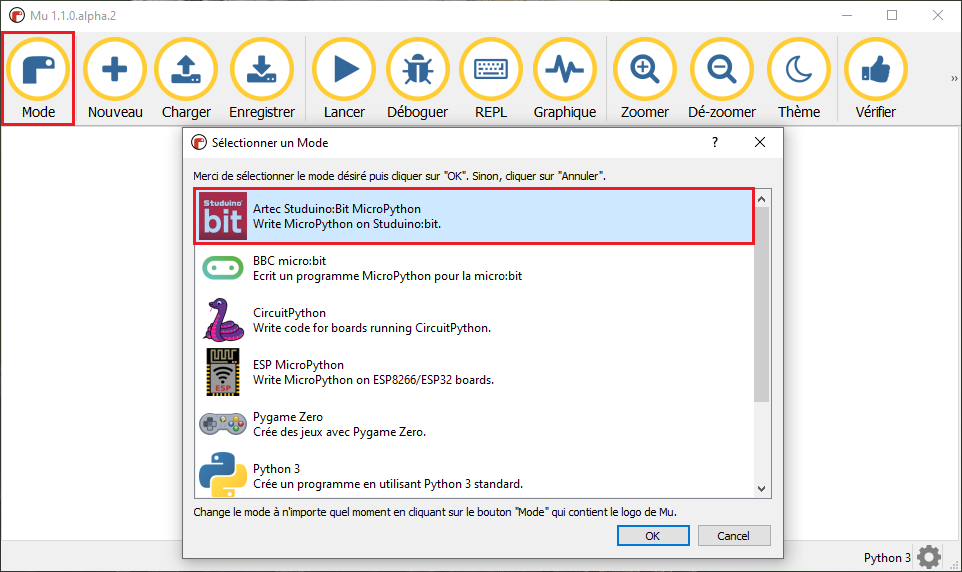The image size is (962, 572).
Task: Select Python 3 mode in list
Action: tap(474, 475)
